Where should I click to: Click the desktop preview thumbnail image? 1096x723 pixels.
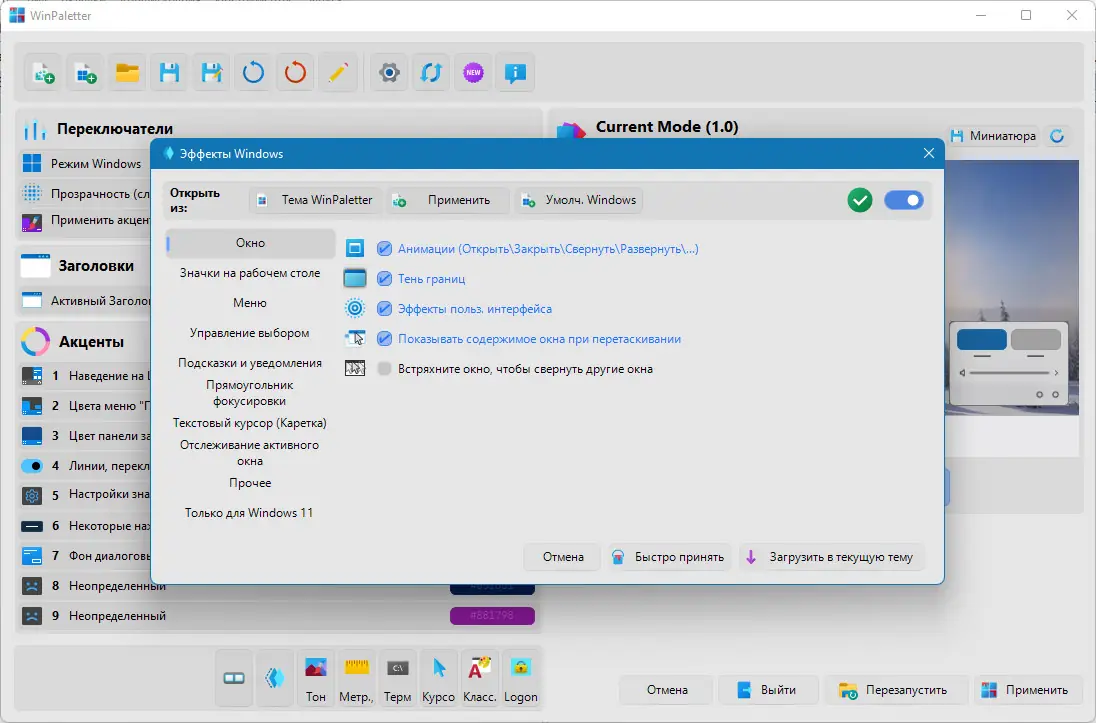coord(1011,287)
